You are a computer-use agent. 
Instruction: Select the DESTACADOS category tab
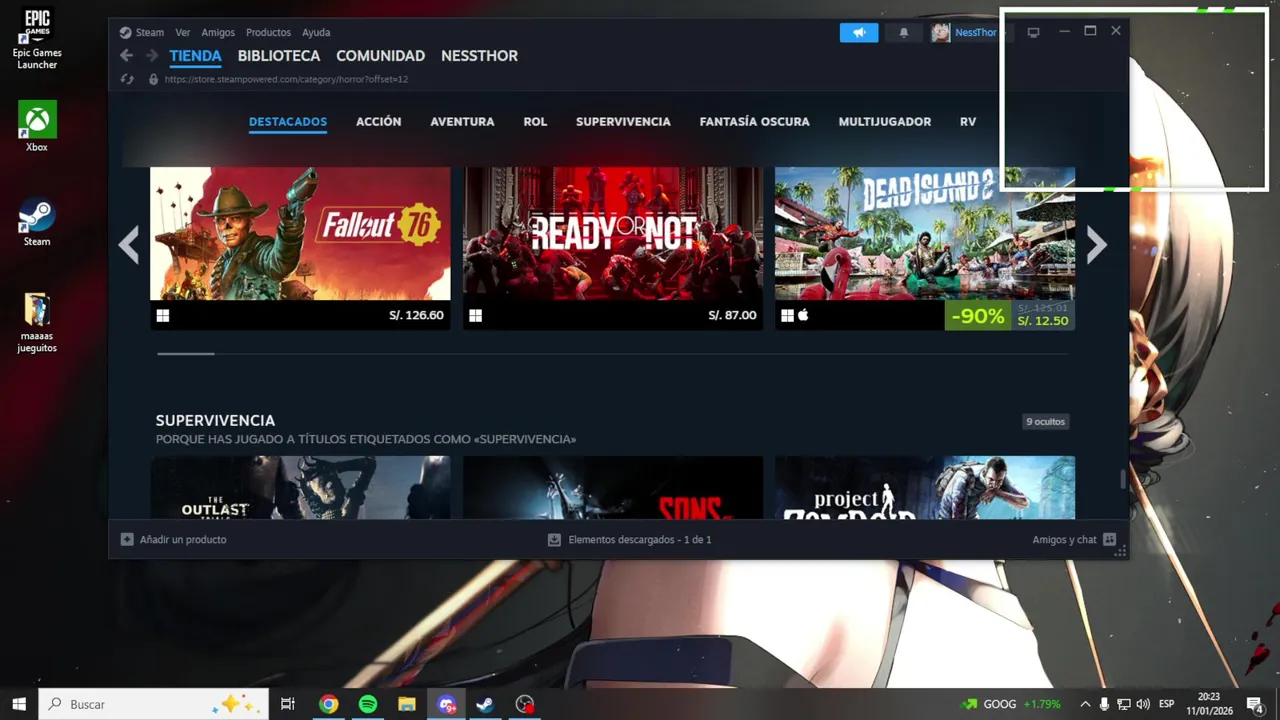(288, 121)
